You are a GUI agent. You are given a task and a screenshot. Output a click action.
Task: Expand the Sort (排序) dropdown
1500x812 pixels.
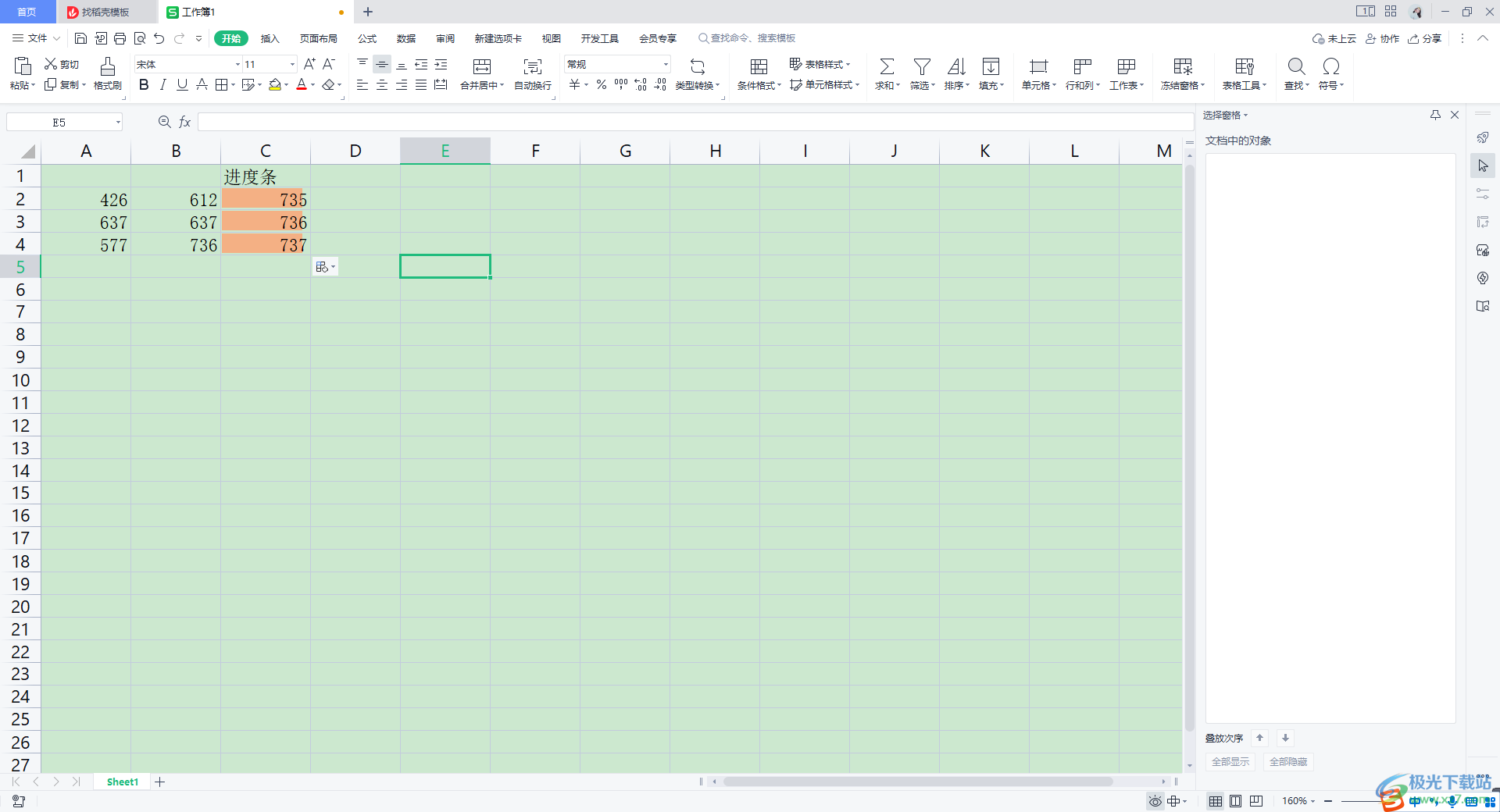[x=967, y=85]
